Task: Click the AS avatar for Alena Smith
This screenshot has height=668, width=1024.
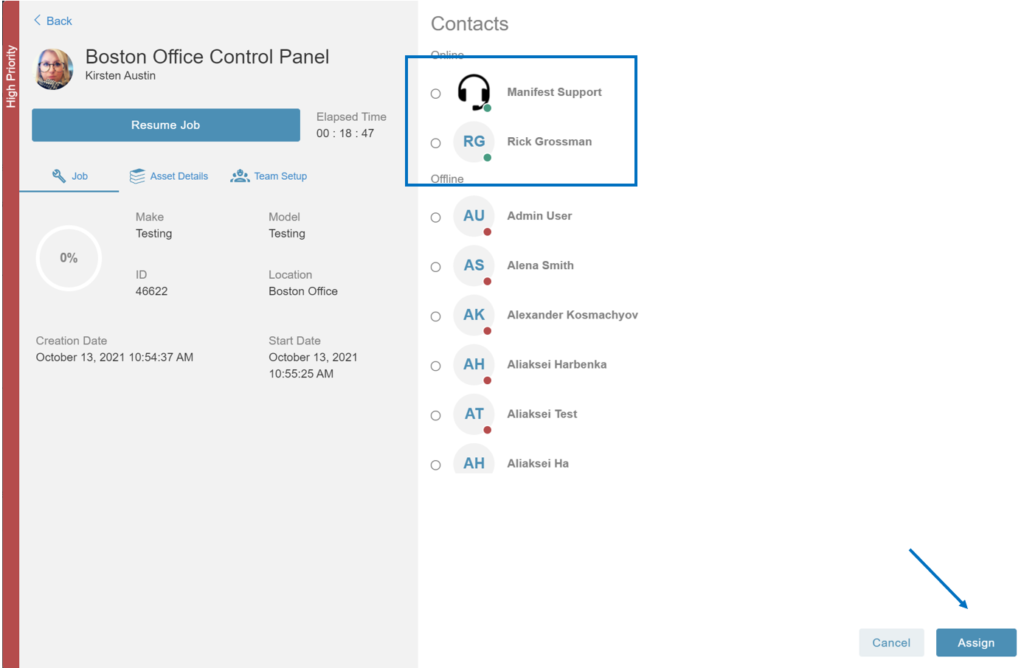Action: (x=473, y=266)
